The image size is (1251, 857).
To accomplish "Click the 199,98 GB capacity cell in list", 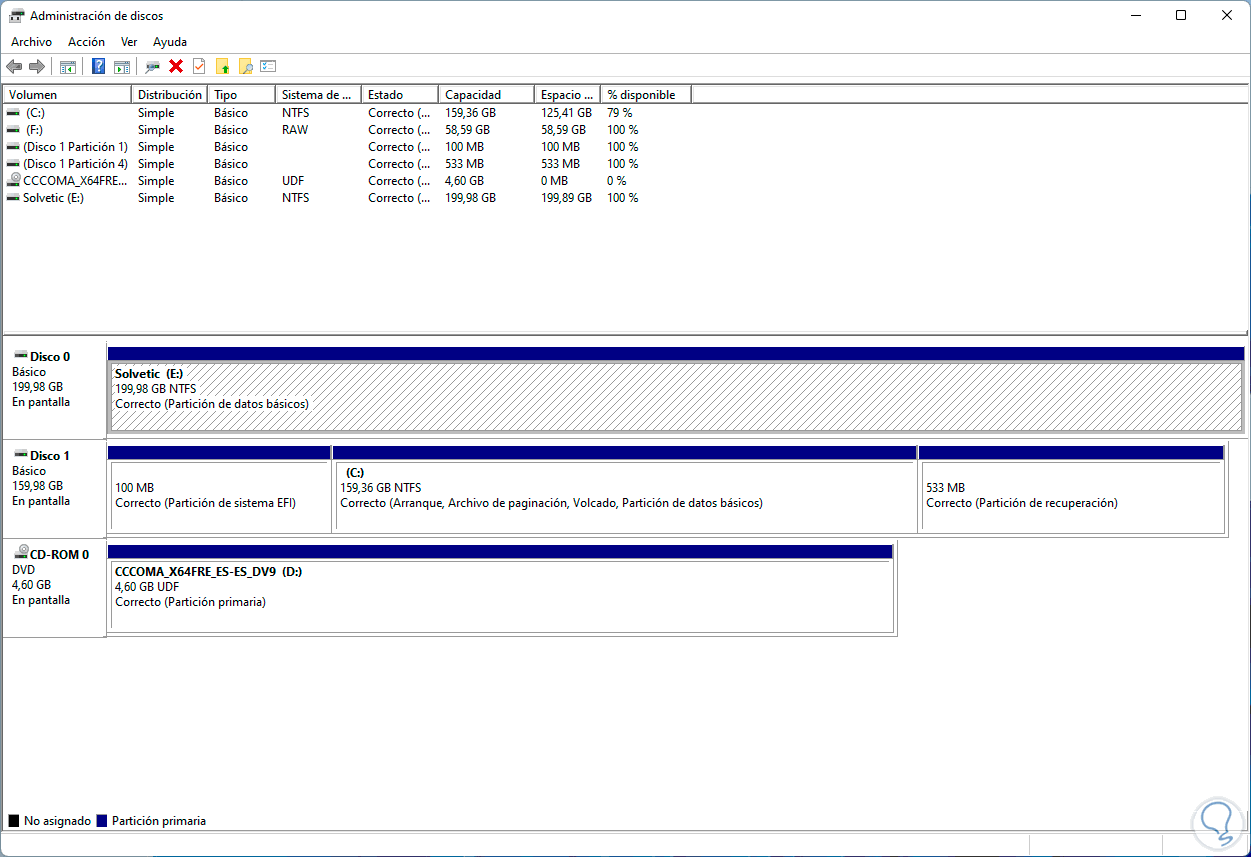I will click(x=470, y=198).
